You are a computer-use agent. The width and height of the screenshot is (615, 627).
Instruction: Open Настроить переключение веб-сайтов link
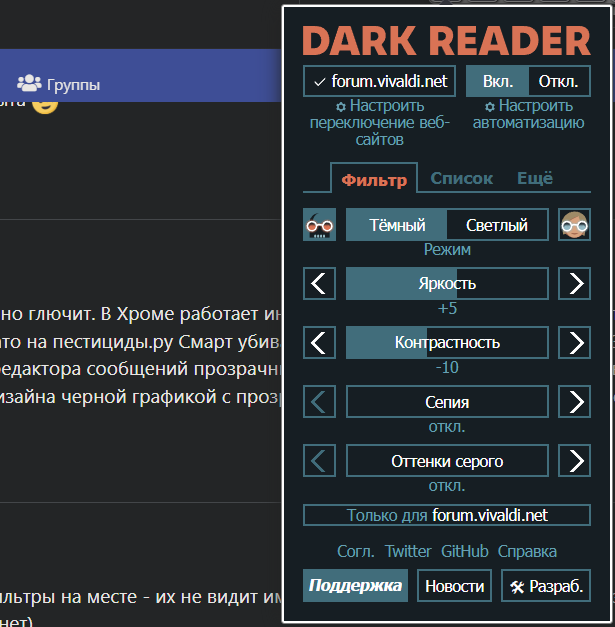pos(379,123)
